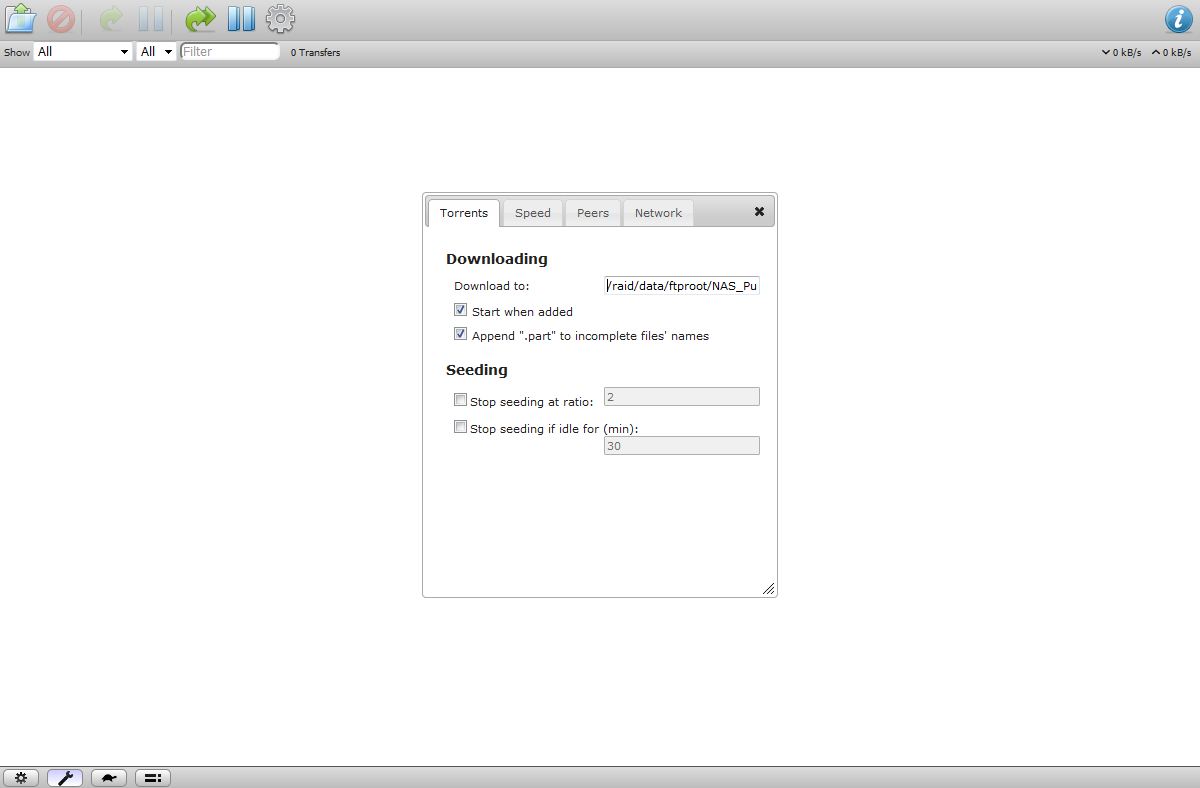Open the tracker filter dropdown next to Show
This screenshot has height=788, width=1200.
pyautogui.click(x=156, y=51)
